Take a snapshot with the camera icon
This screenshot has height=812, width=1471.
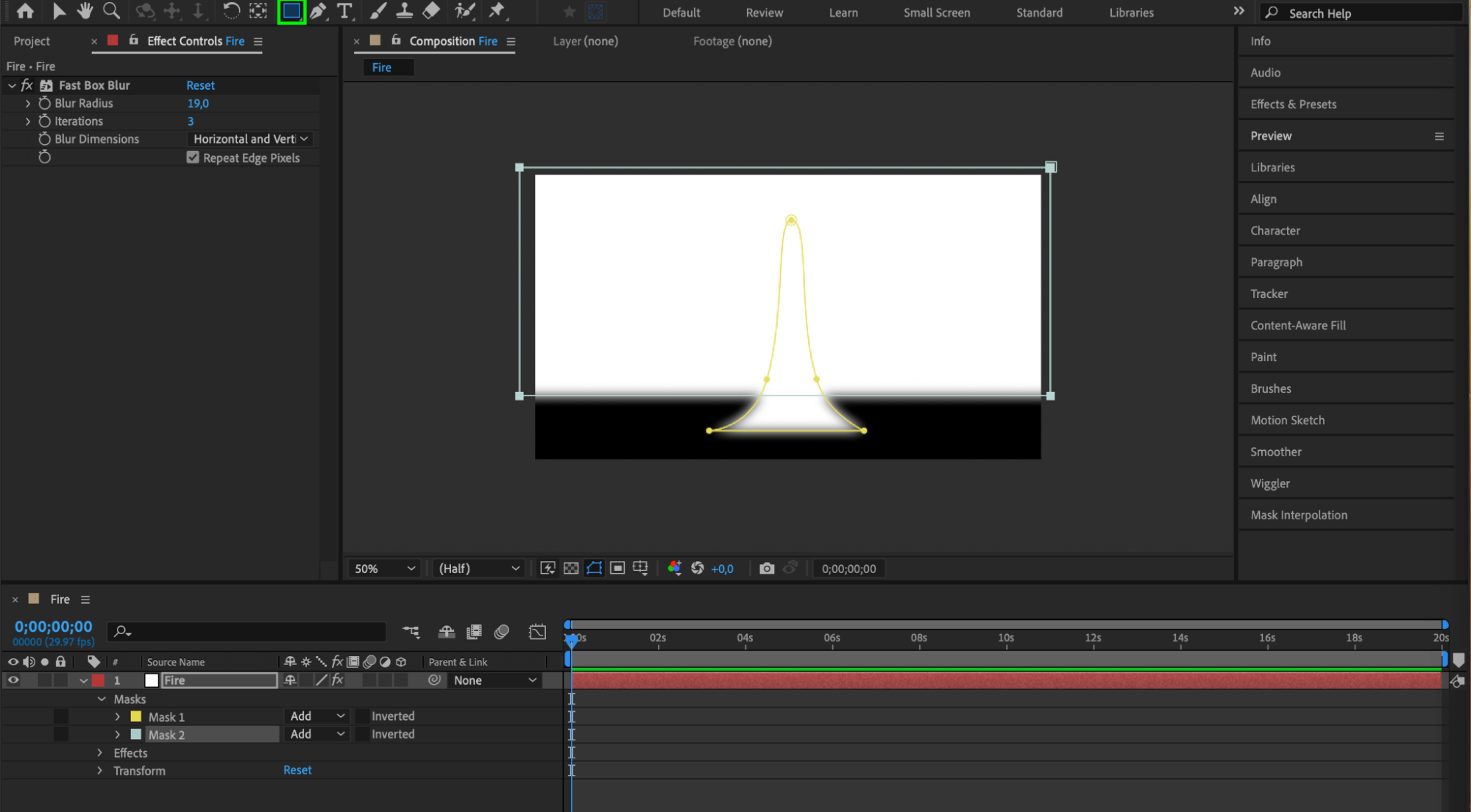pos(767,569)
